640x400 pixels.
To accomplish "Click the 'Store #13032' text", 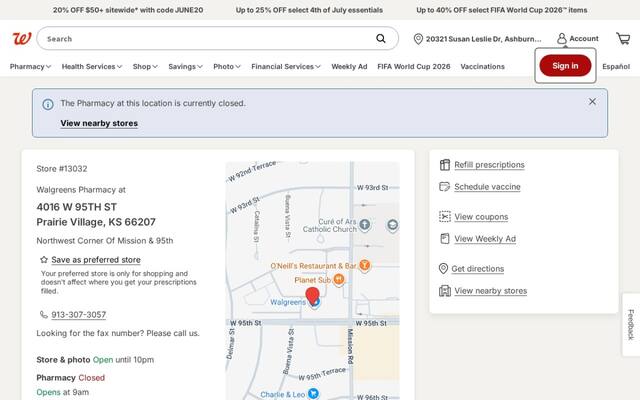I will pos(62,169).
